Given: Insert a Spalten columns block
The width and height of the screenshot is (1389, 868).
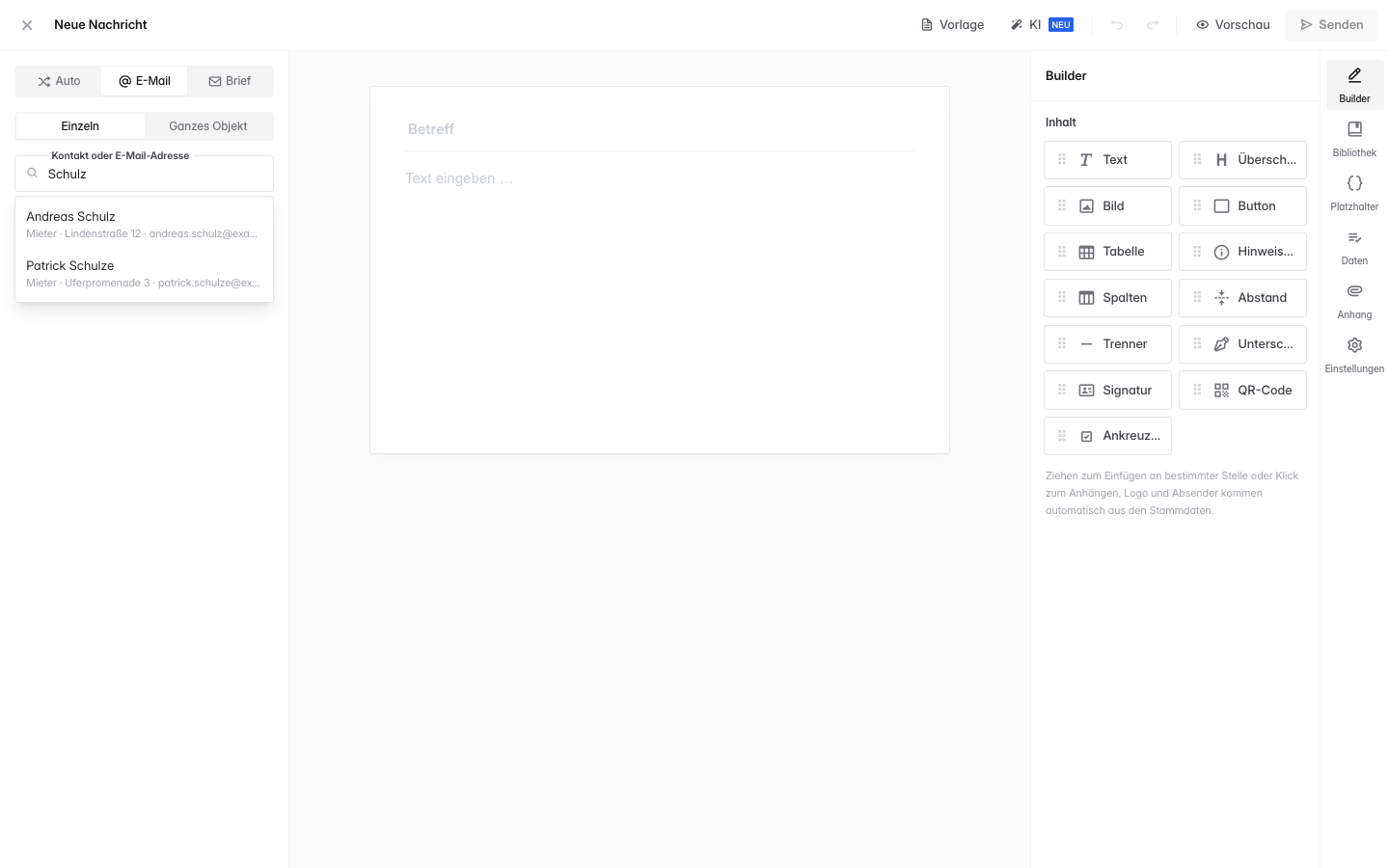Looking at the screenshot, I should point(1107,298).
